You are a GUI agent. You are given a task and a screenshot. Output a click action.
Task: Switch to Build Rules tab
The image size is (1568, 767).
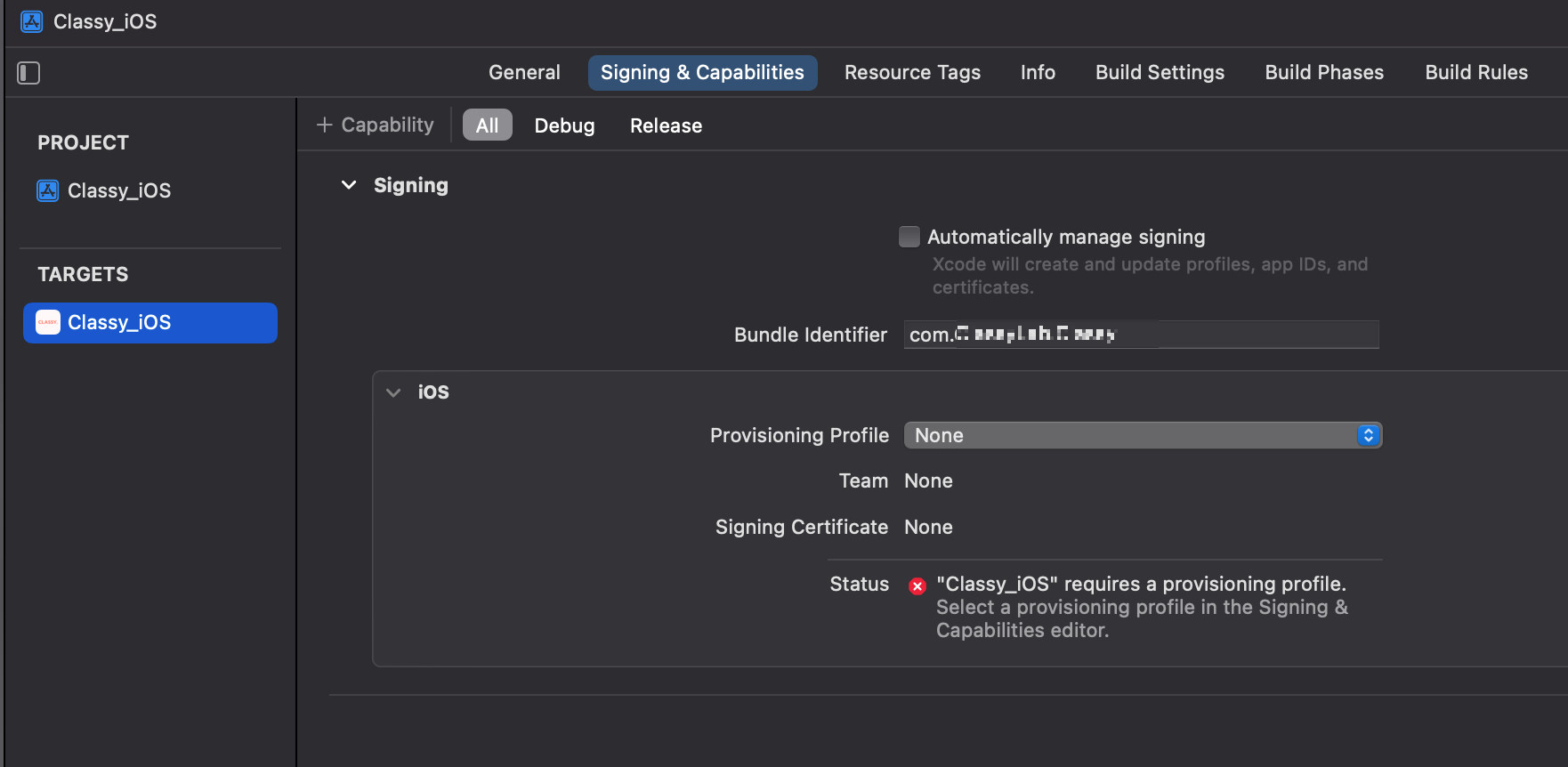1476,73
